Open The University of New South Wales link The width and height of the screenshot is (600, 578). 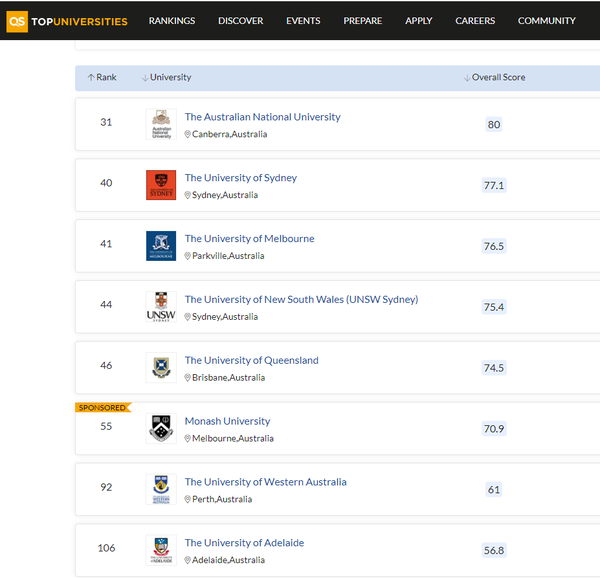pos(302,300)
